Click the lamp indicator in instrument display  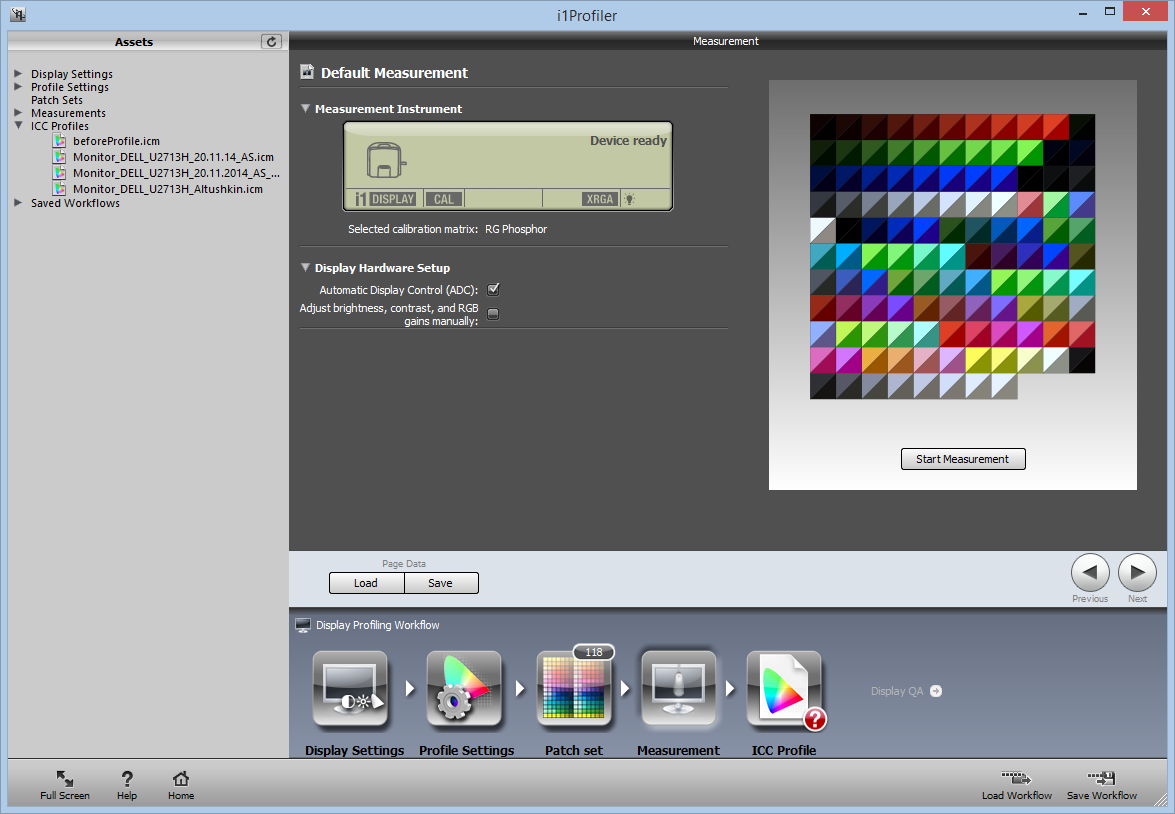pos(629,199)
